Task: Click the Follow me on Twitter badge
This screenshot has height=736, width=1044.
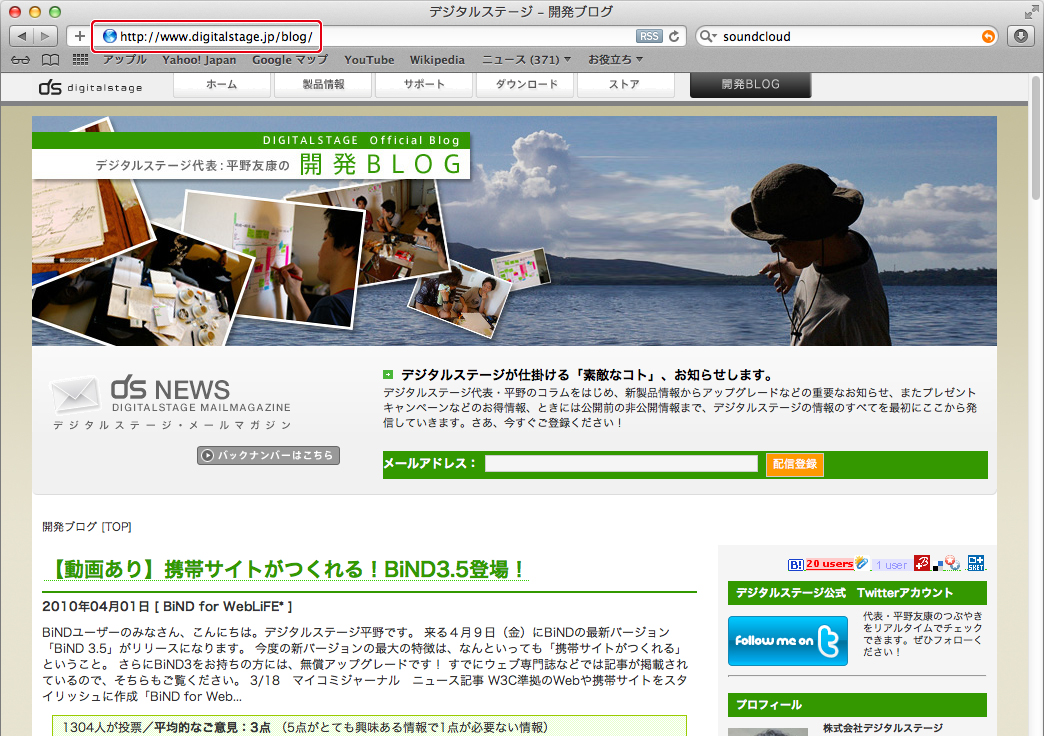Action: click(x=788, y=641)
